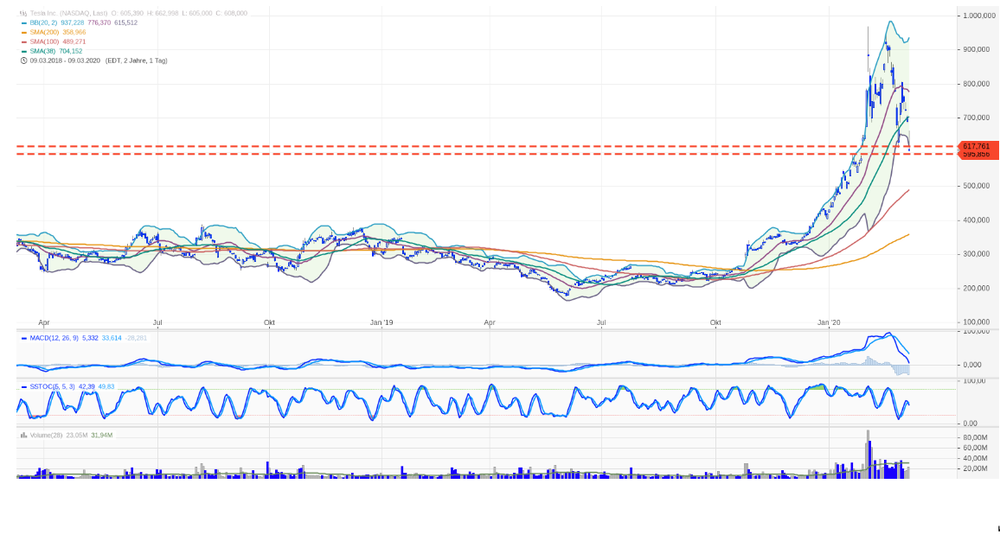Click the green dash marker before SMA(38)

pyautogui.click(x=24, y=51)
